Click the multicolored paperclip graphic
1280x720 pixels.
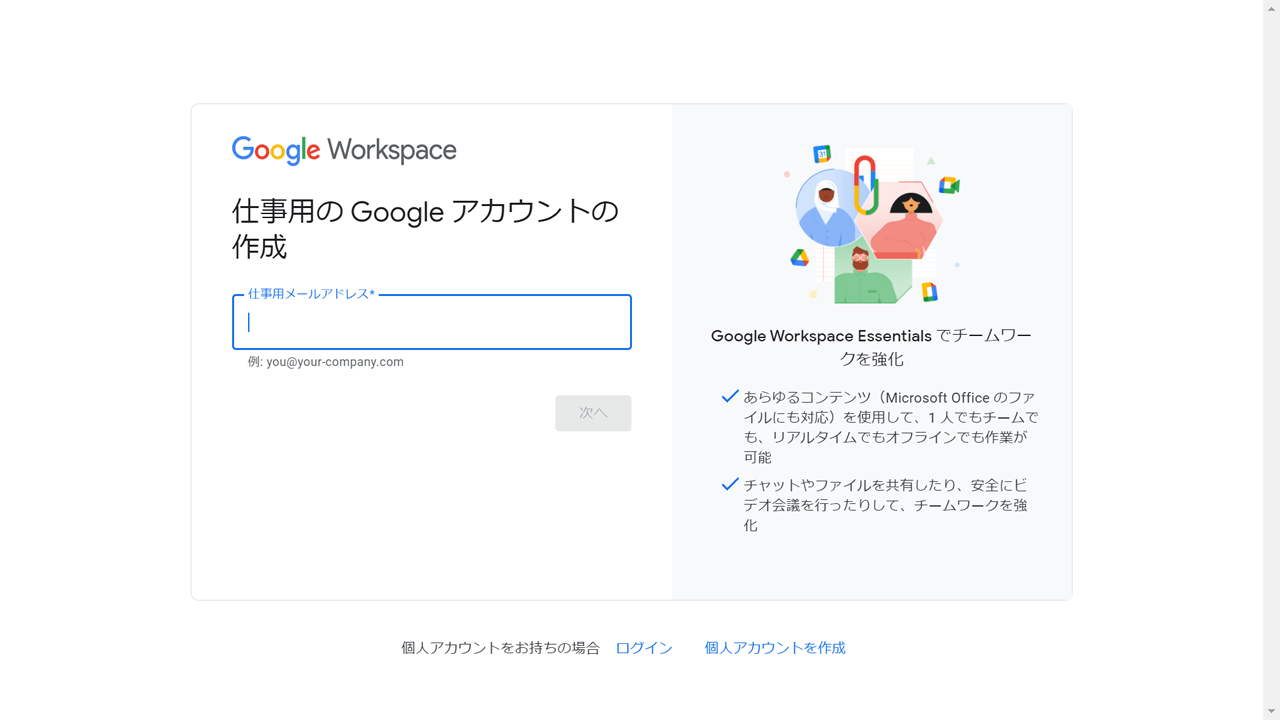(x=866, y=184)
